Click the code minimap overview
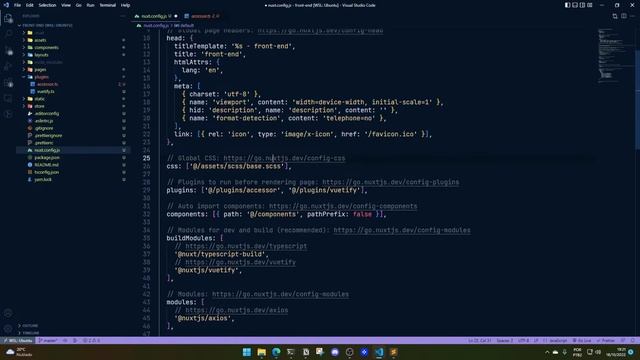Viewport: 640px width, 360px height. click(x=614, y=55)
